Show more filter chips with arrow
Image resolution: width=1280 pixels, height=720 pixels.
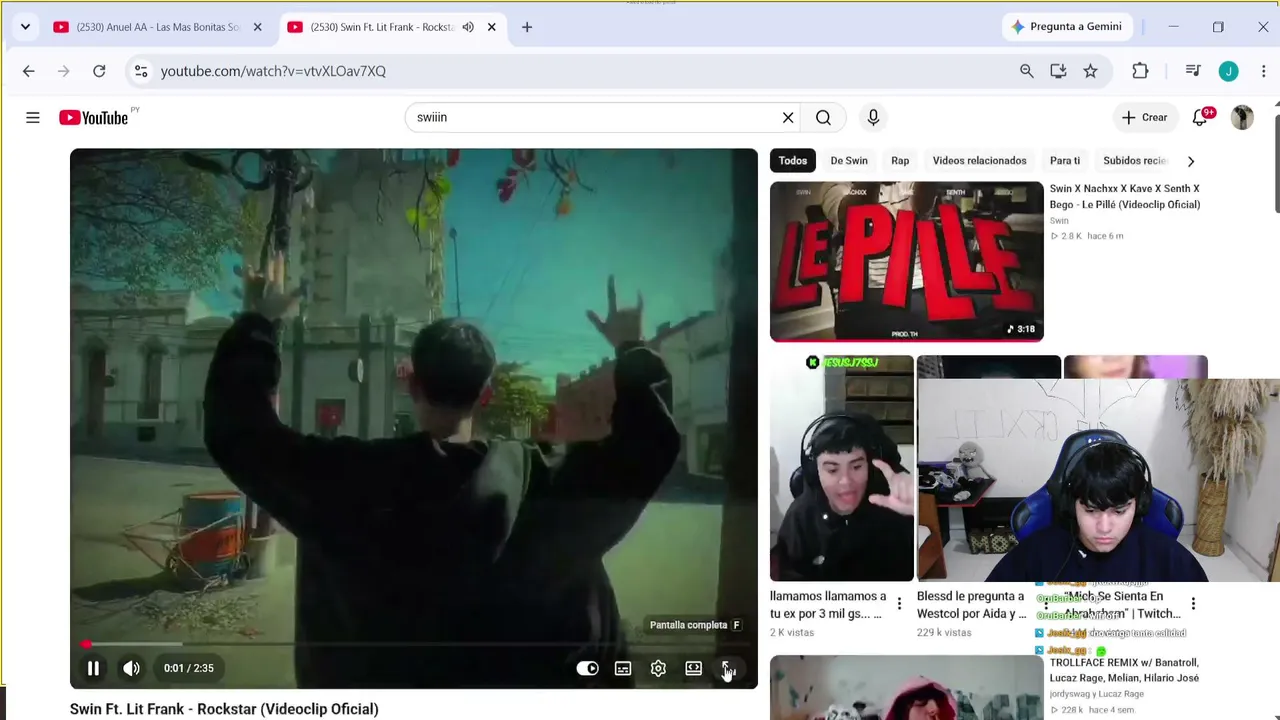point(1190,161)
